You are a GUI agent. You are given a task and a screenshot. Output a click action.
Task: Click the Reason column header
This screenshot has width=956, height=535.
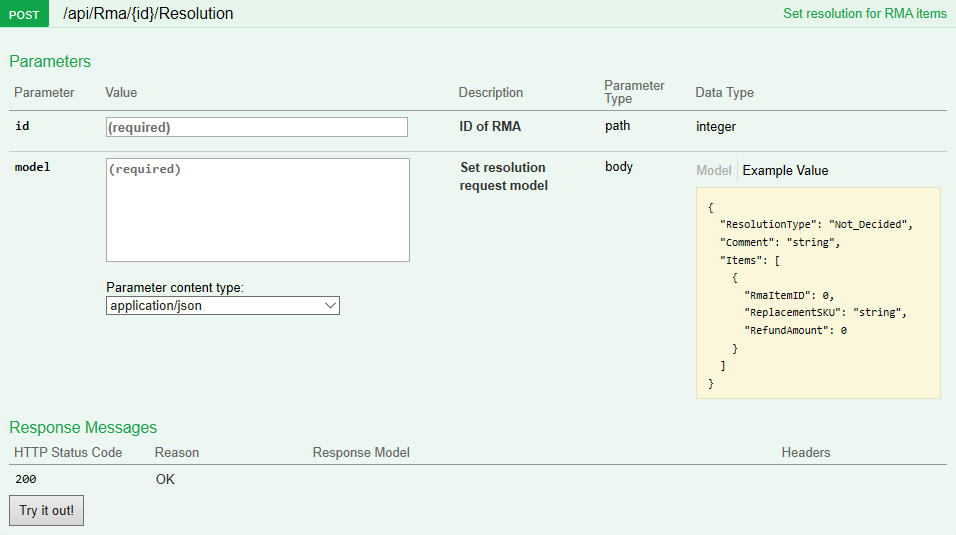(177, 452)
